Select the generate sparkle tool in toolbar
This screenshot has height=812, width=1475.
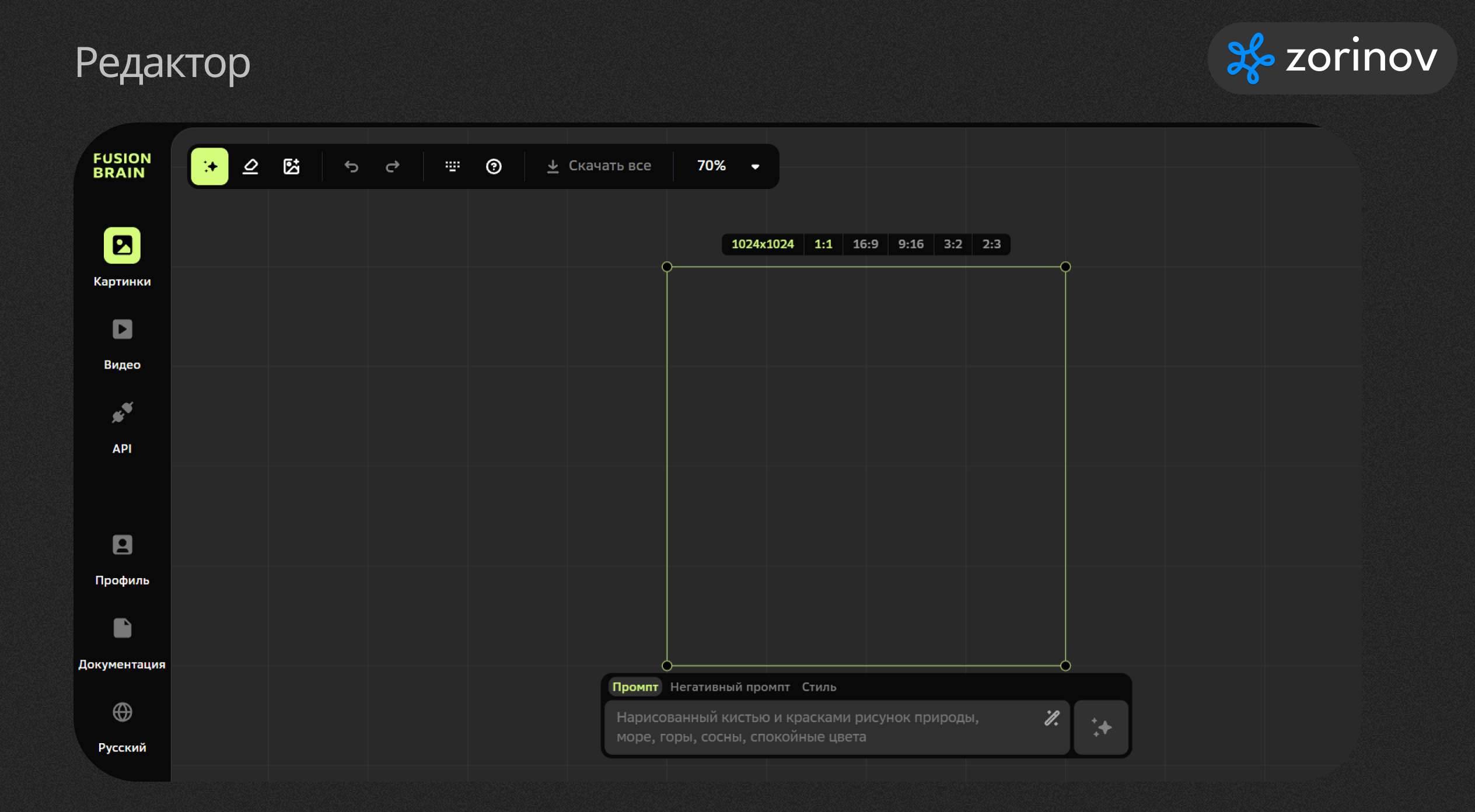209,166
